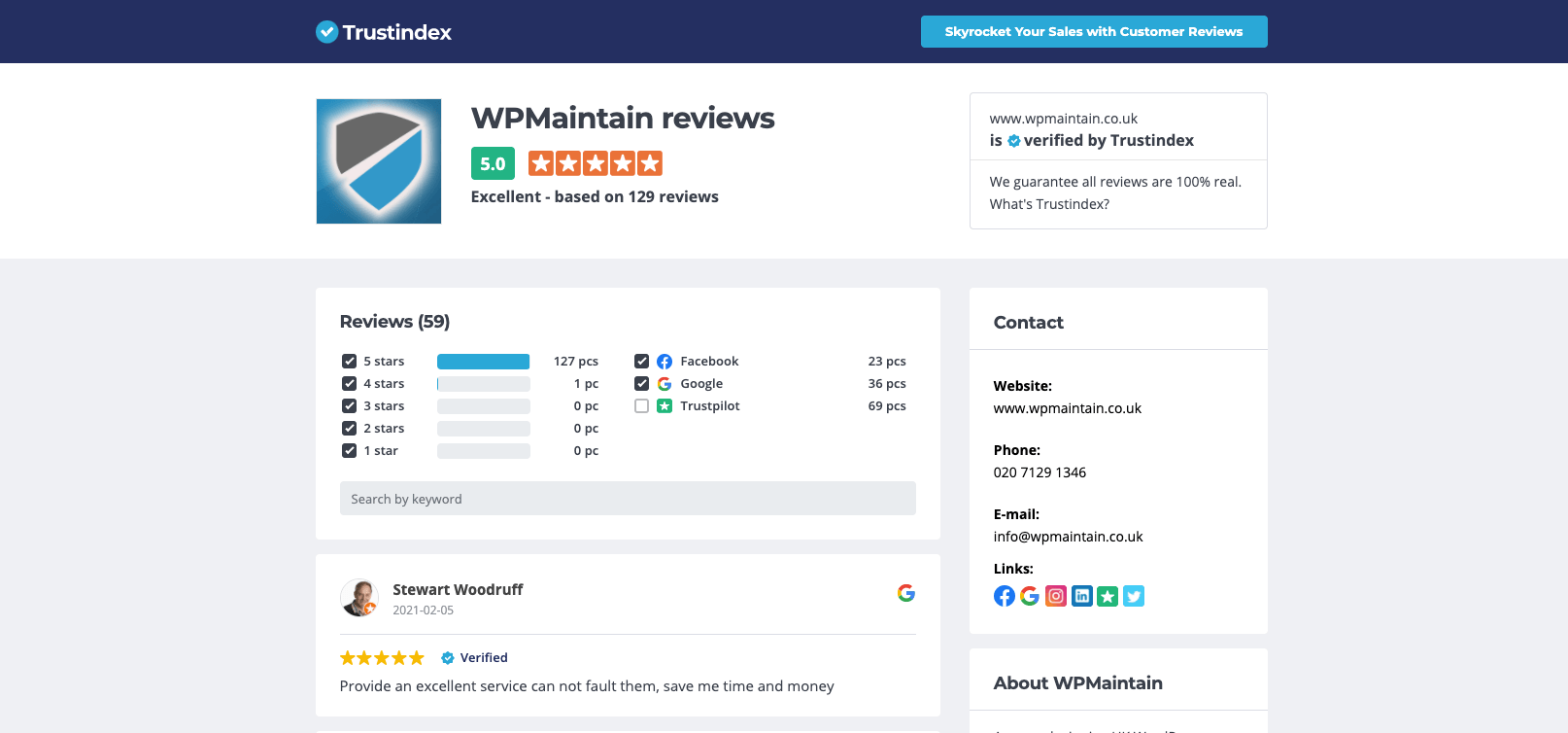Click Google icon on Stewart Woodruff review
The image size is (1568, 733).
click(906, 593)
